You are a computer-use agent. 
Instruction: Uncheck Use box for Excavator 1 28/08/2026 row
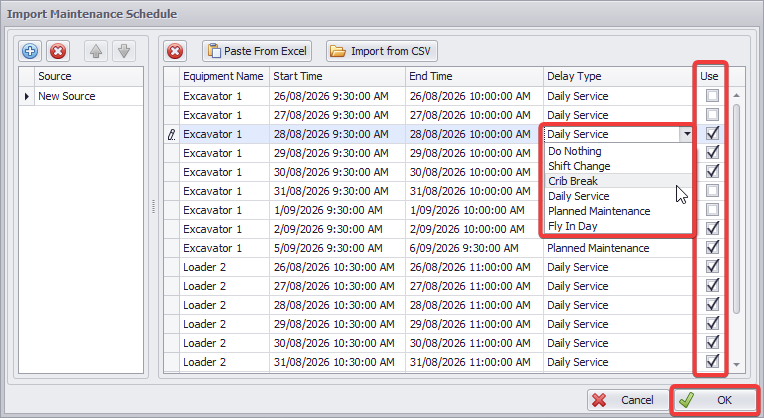tap(712, 133)
